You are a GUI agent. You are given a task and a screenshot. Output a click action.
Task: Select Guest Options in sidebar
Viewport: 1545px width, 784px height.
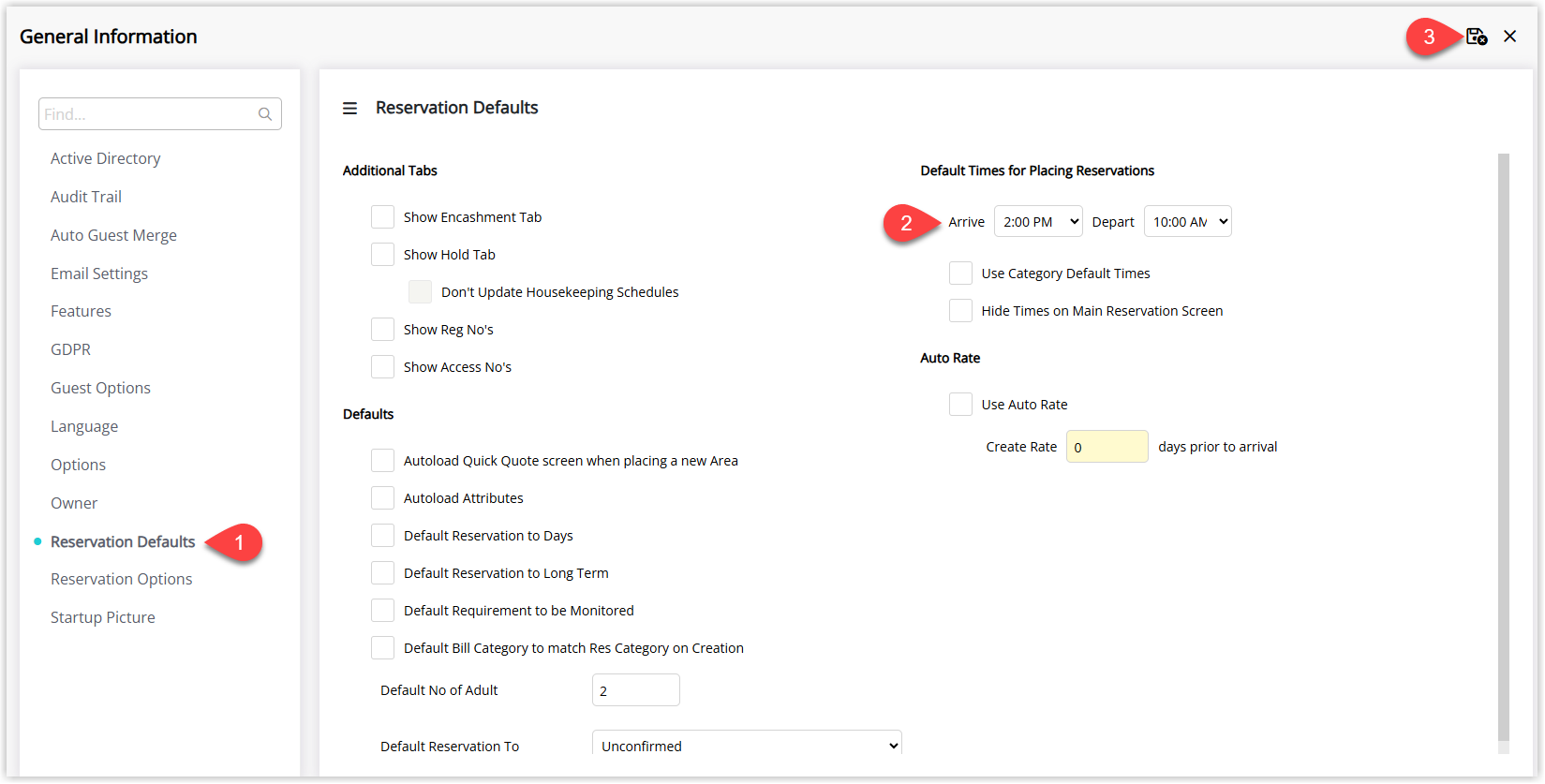(100, 388)
